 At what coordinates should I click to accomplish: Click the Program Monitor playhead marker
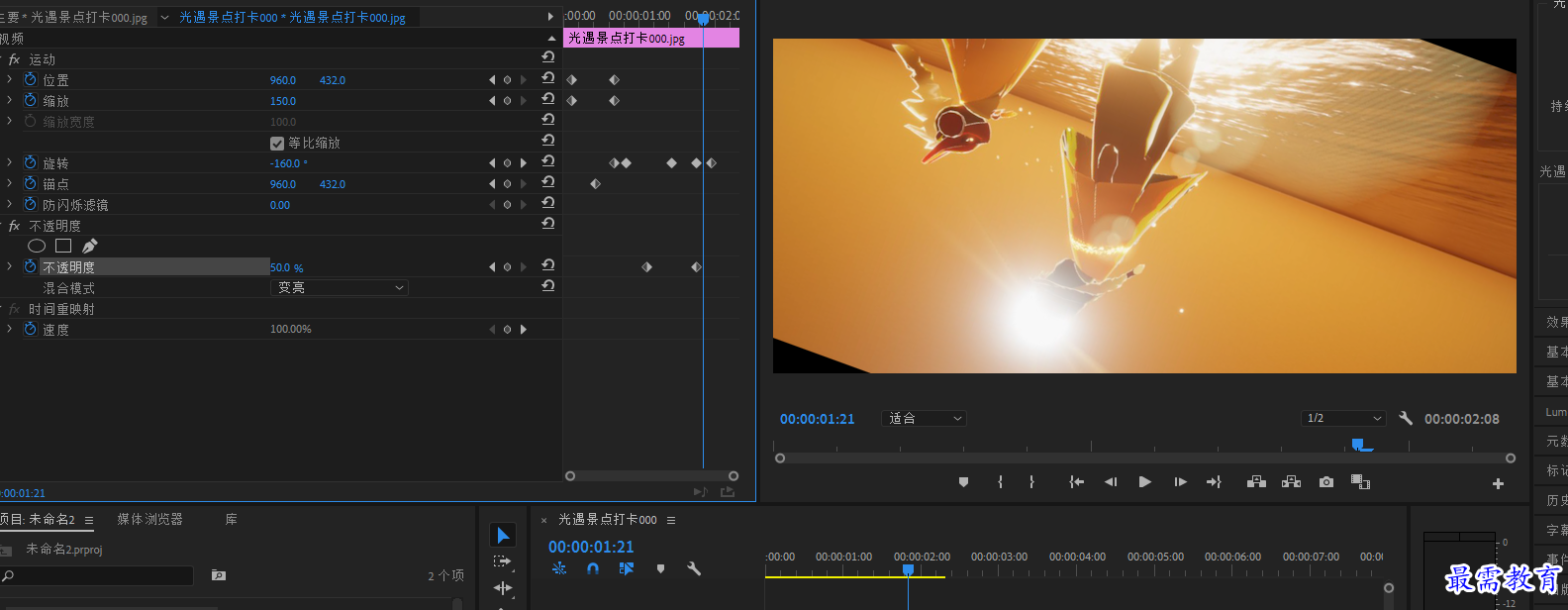[x=1357, y=445]
